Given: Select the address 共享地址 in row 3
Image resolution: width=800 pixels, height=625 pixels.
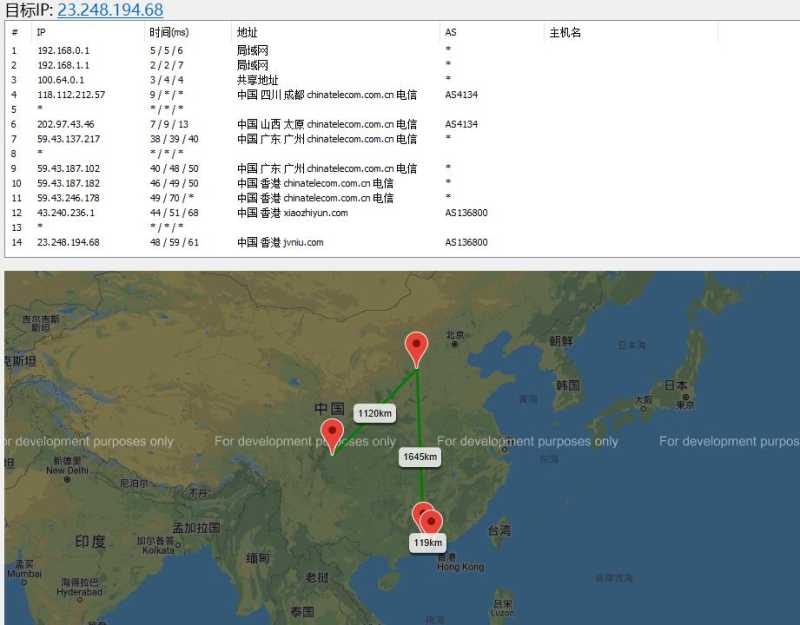Looking at the screenshot, I should (258, 80).
